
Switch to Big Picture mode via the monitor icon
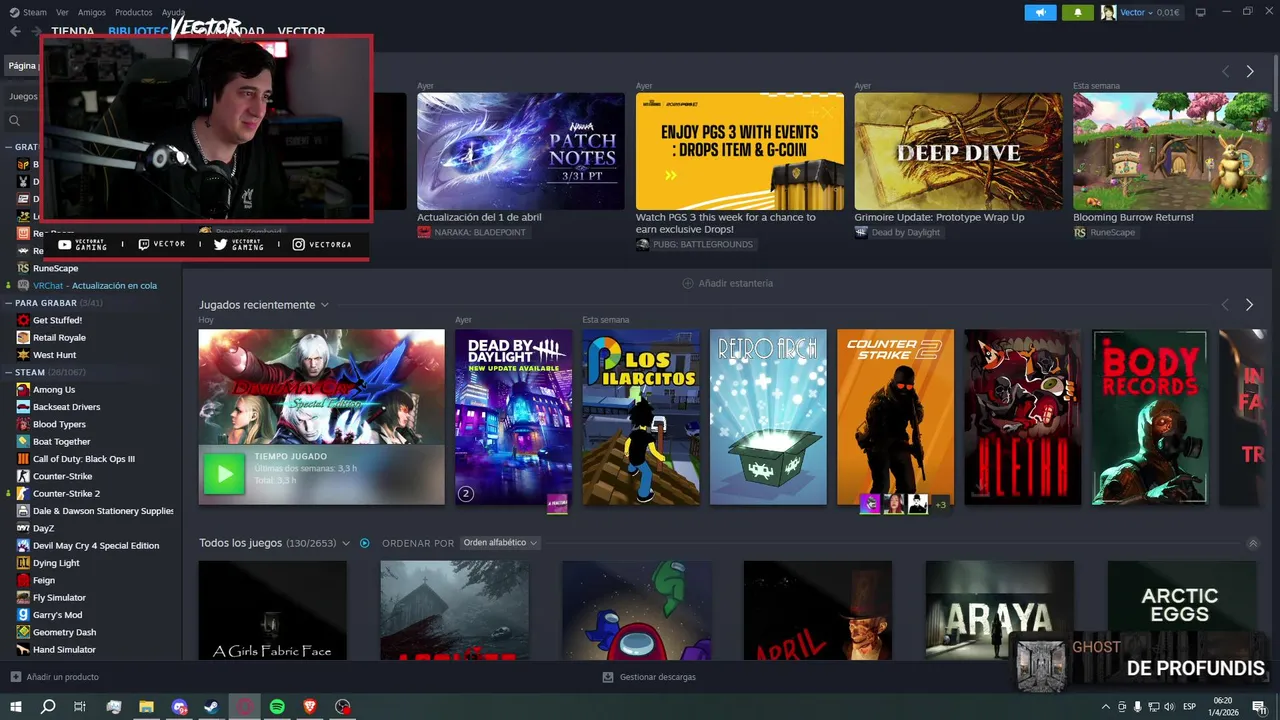[1200, 12]
